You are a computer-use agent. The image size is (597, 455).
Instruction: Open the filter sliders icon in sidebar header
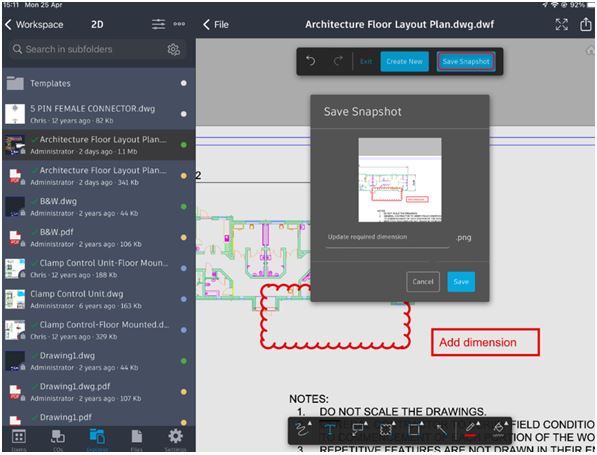tap(158, 24)
